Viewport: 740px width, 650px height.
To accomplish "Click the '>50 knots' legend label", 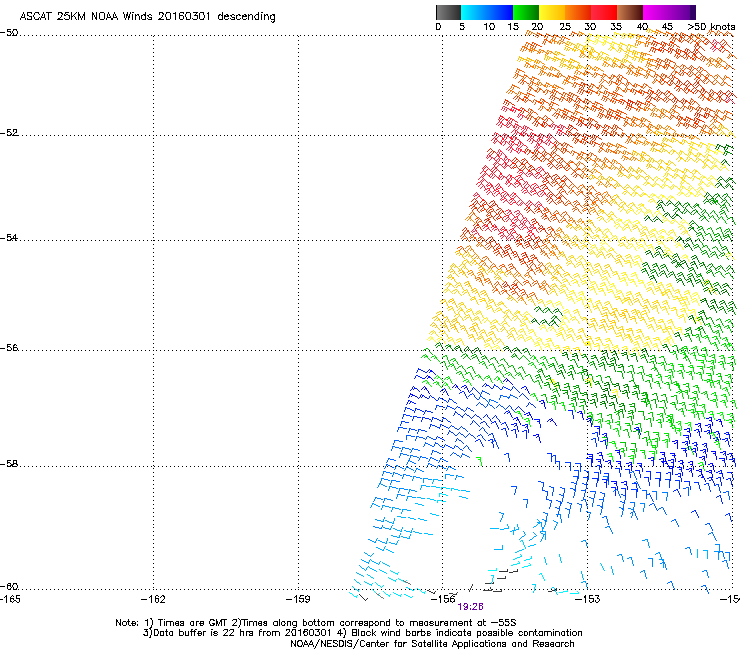I will click(711, 27).
